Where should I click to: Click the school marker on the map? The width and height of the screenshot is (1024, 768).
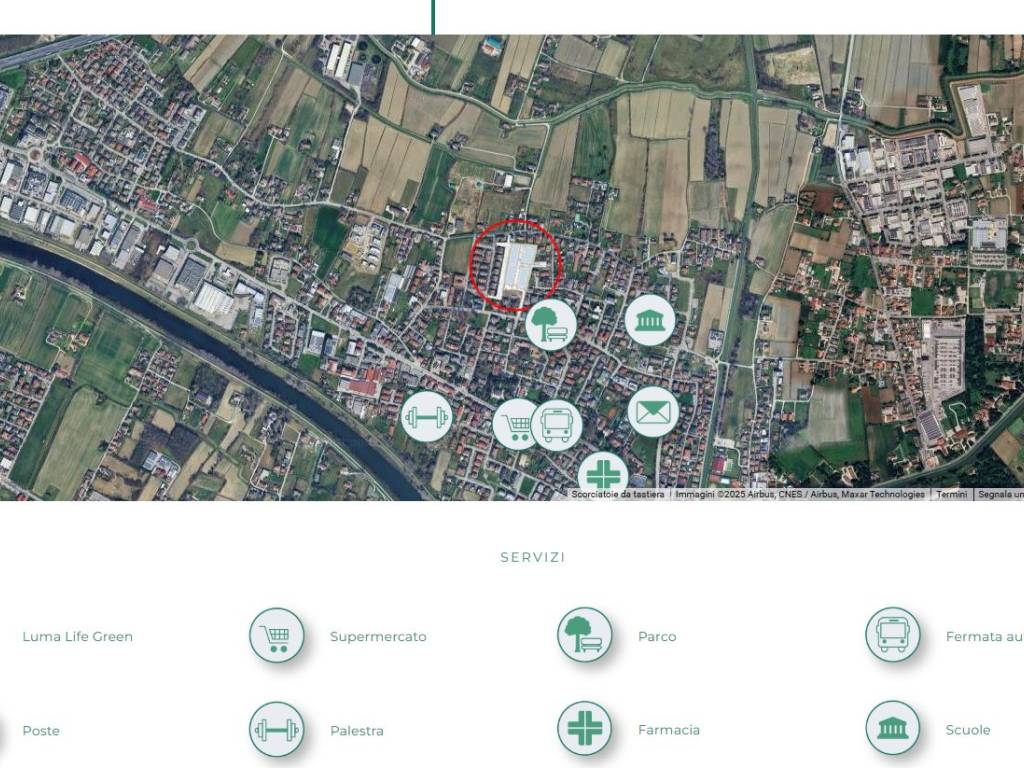650,321
